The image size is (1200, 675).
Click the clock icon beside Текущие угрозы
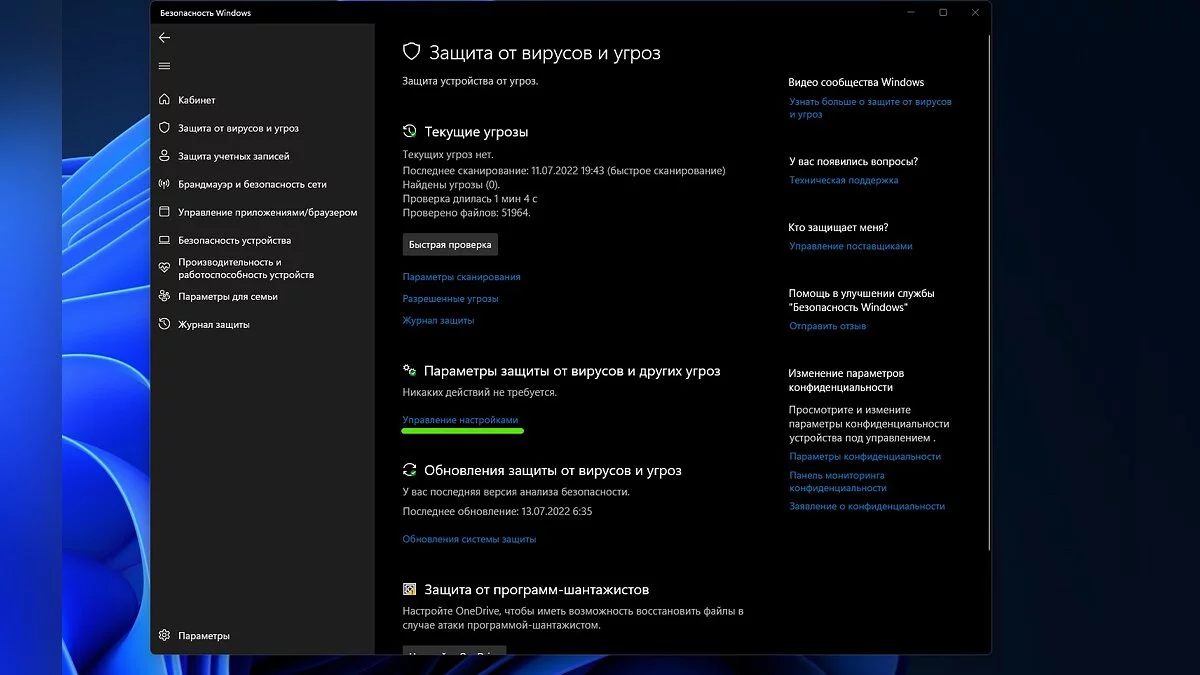pos(409,132)
